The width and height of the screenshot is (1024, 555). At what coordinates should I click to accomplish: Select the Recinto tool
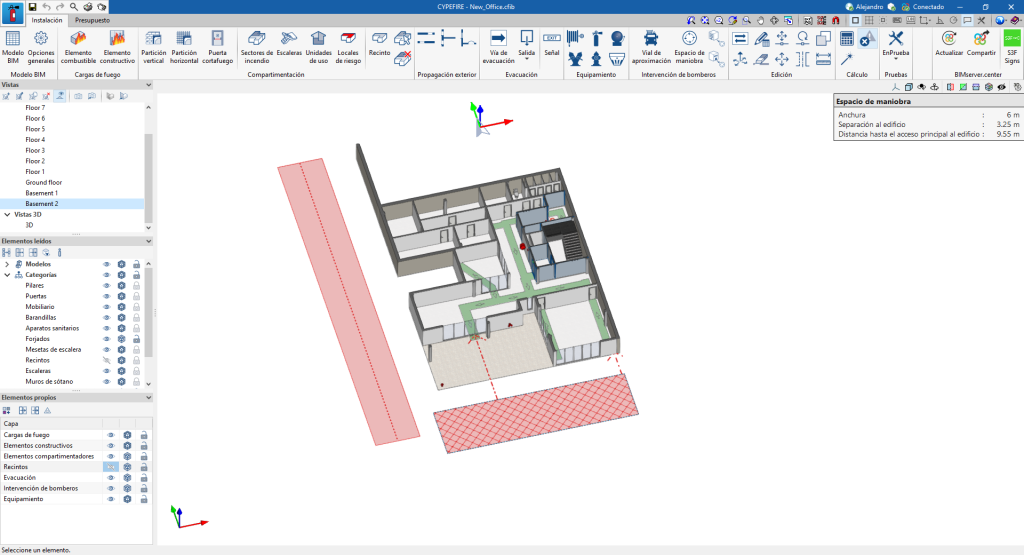coord(379,44)
